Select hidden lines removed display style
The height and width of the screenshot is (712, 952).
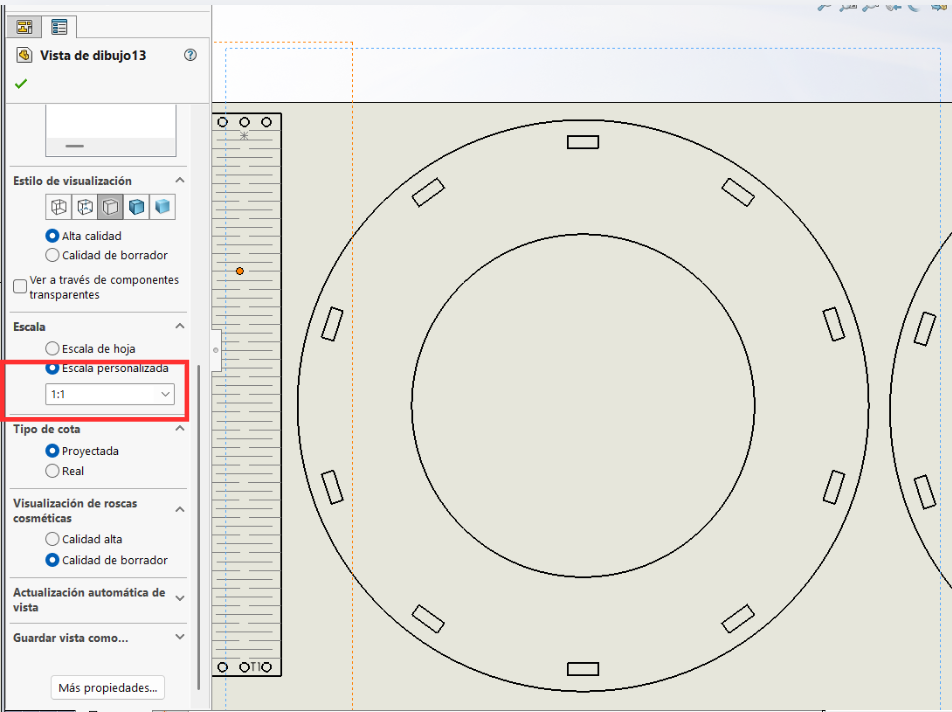[x=110, y=207]
